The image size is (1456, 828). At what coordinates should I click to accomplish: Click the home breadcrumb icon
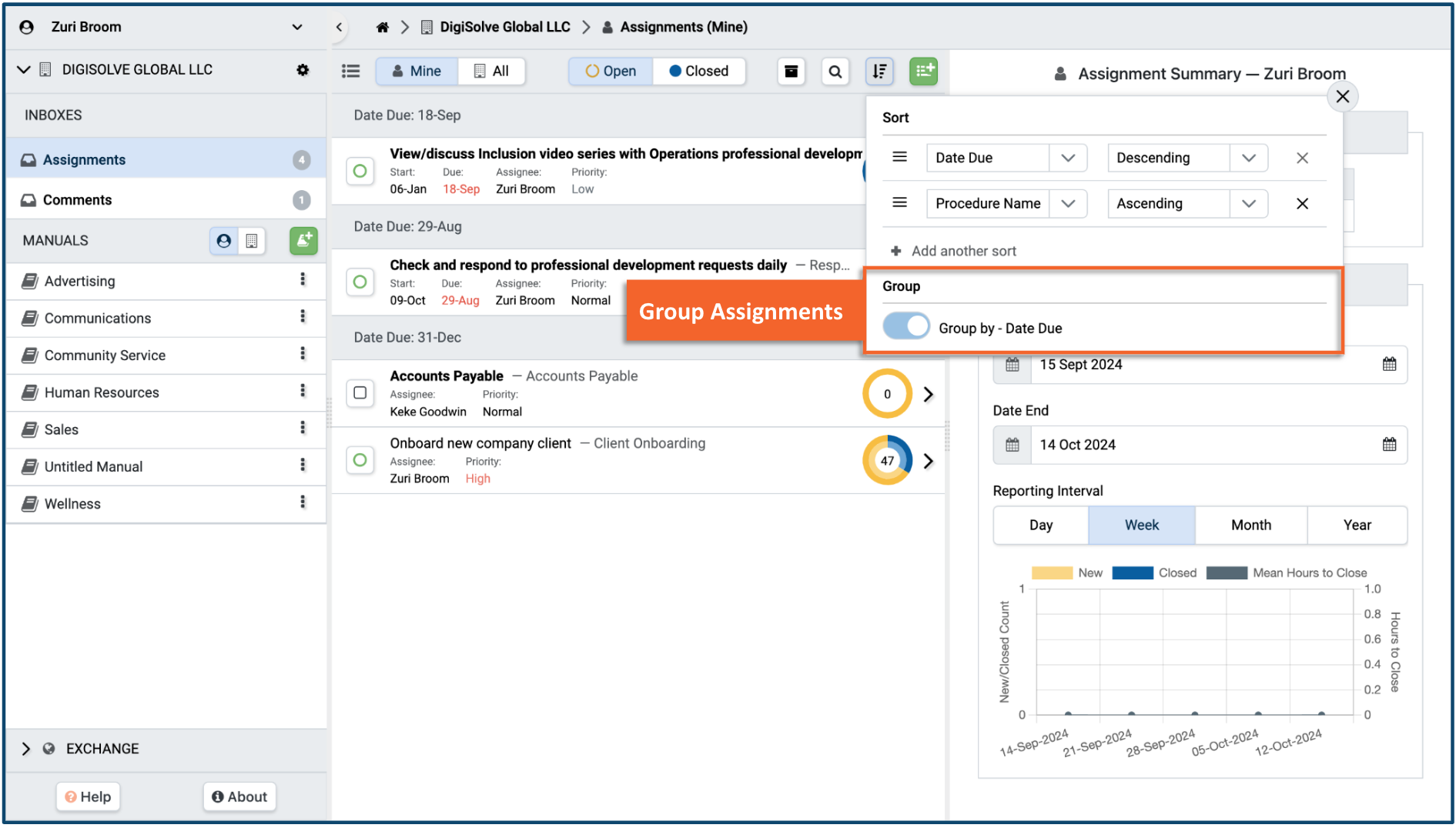click(x=382, y=27)
